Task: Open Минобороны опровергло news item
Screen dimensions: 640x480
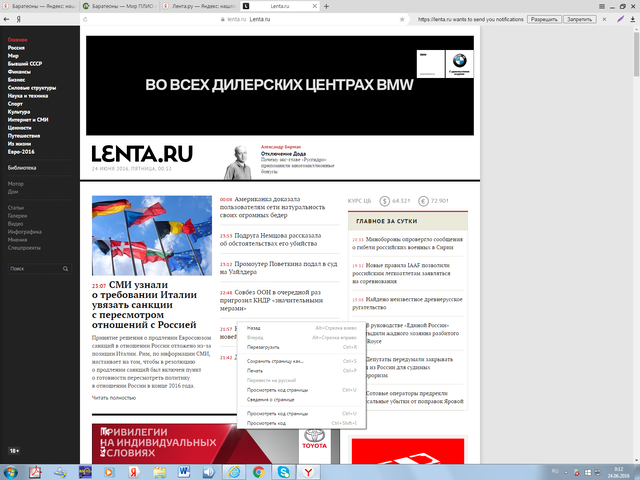Action: [407, 243]
